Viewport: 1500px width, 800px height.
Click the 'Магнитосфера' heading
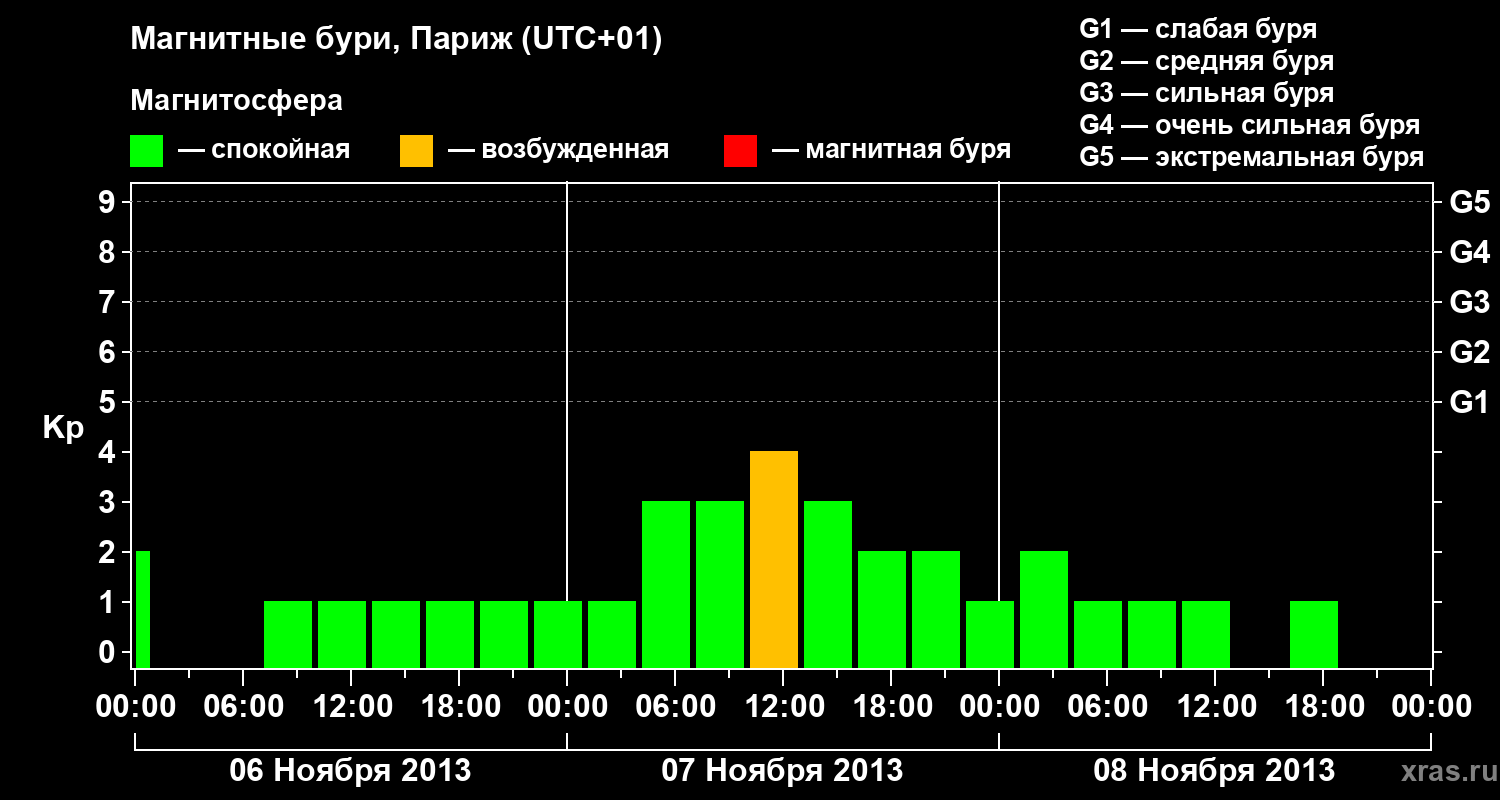pyautogui.click(x=236, y=101)
